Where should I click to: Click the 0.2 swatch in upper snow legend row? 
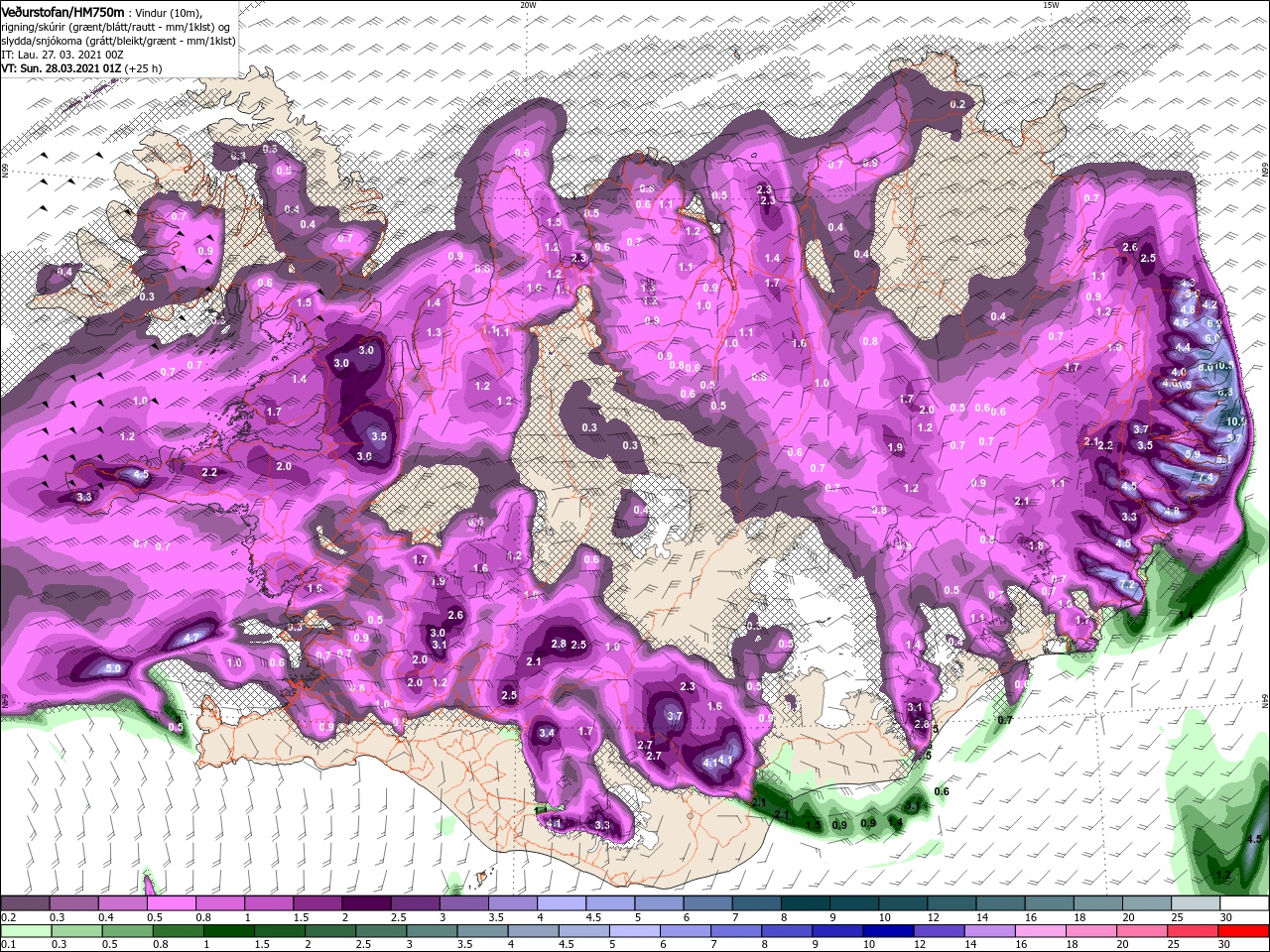25,903
